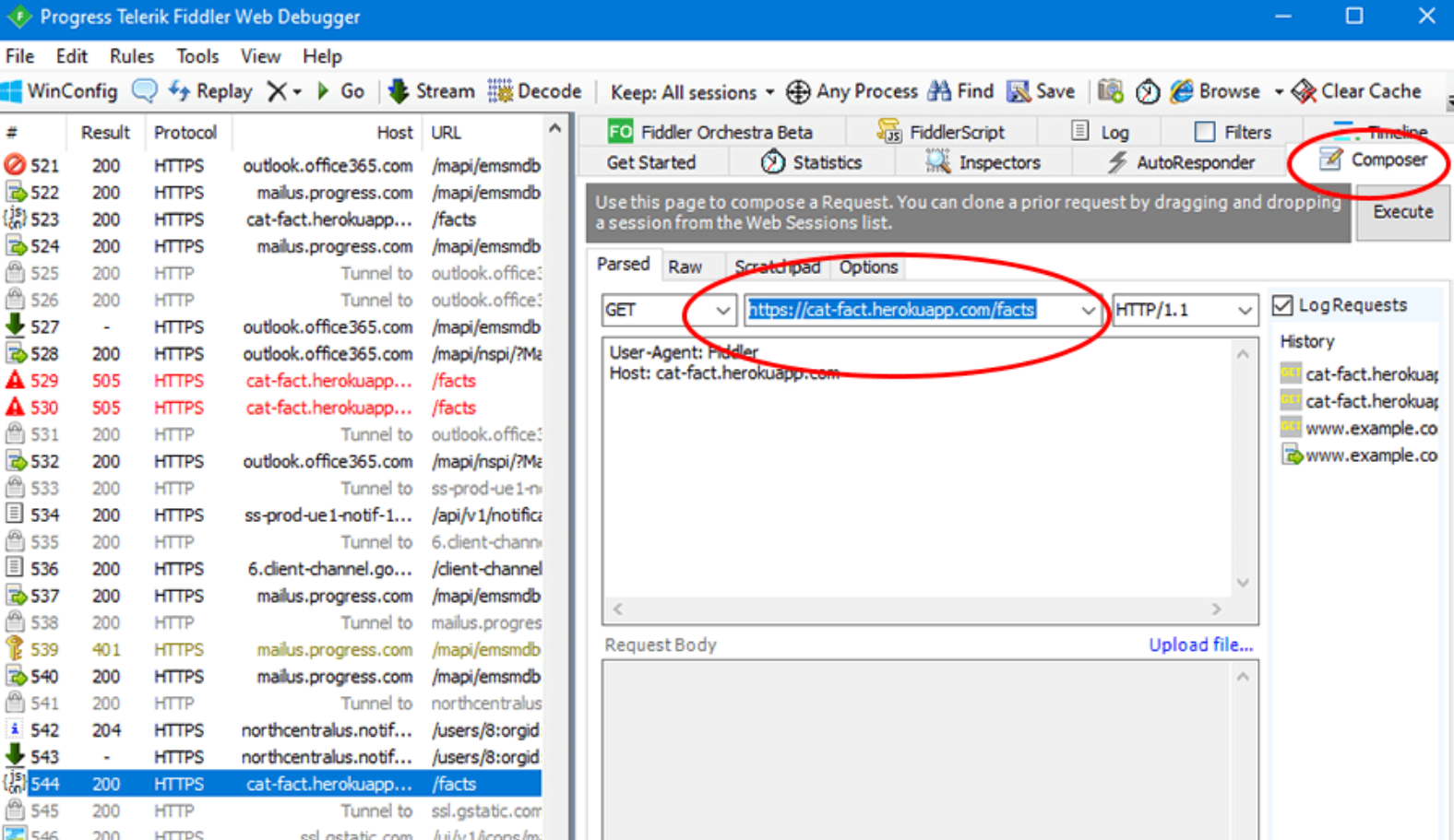Click the timer stopwatch icon
The image size is (1454, 840).
(x=1148, y=91)
